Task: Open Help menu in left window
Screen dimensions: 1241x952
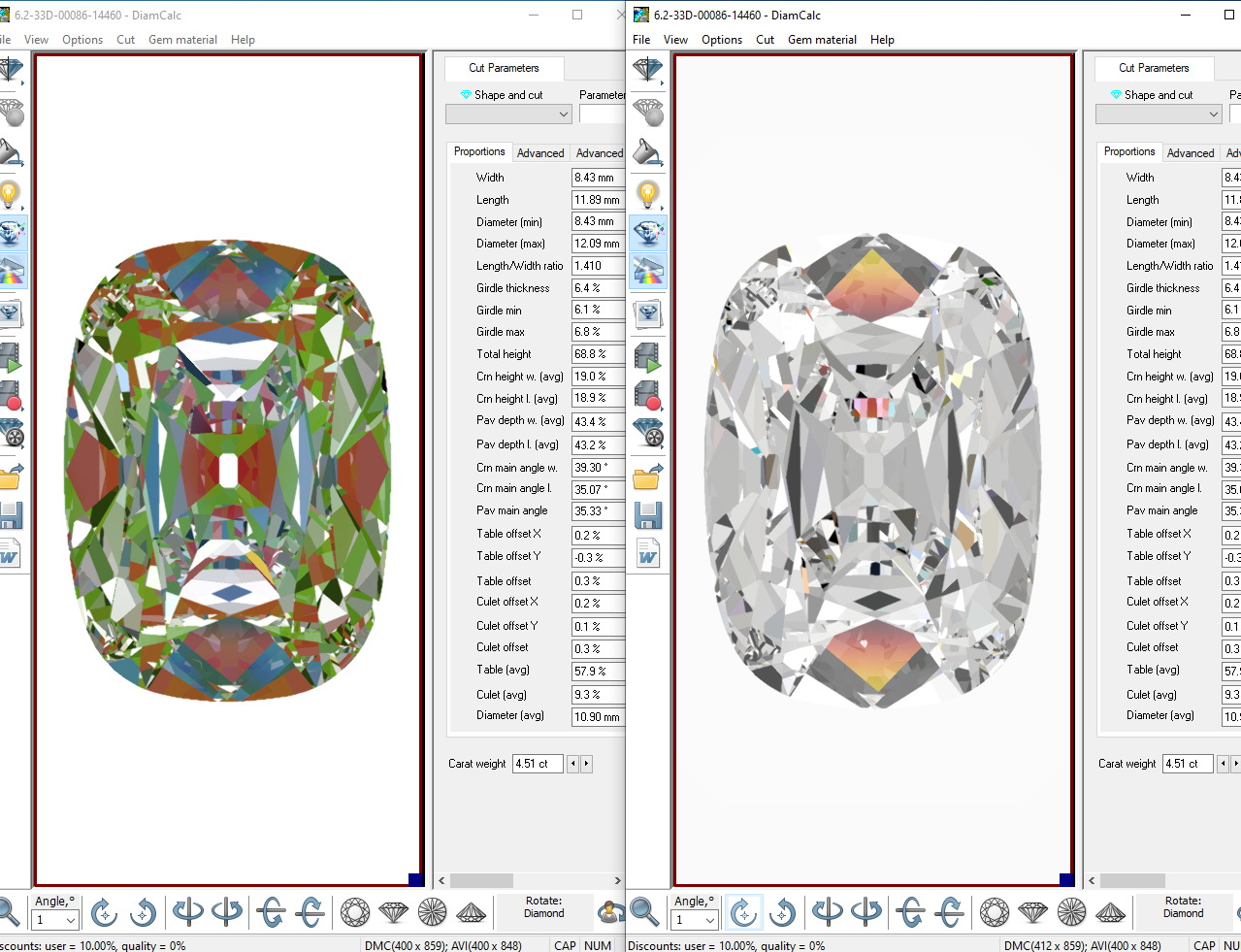Action: point(243,40)
